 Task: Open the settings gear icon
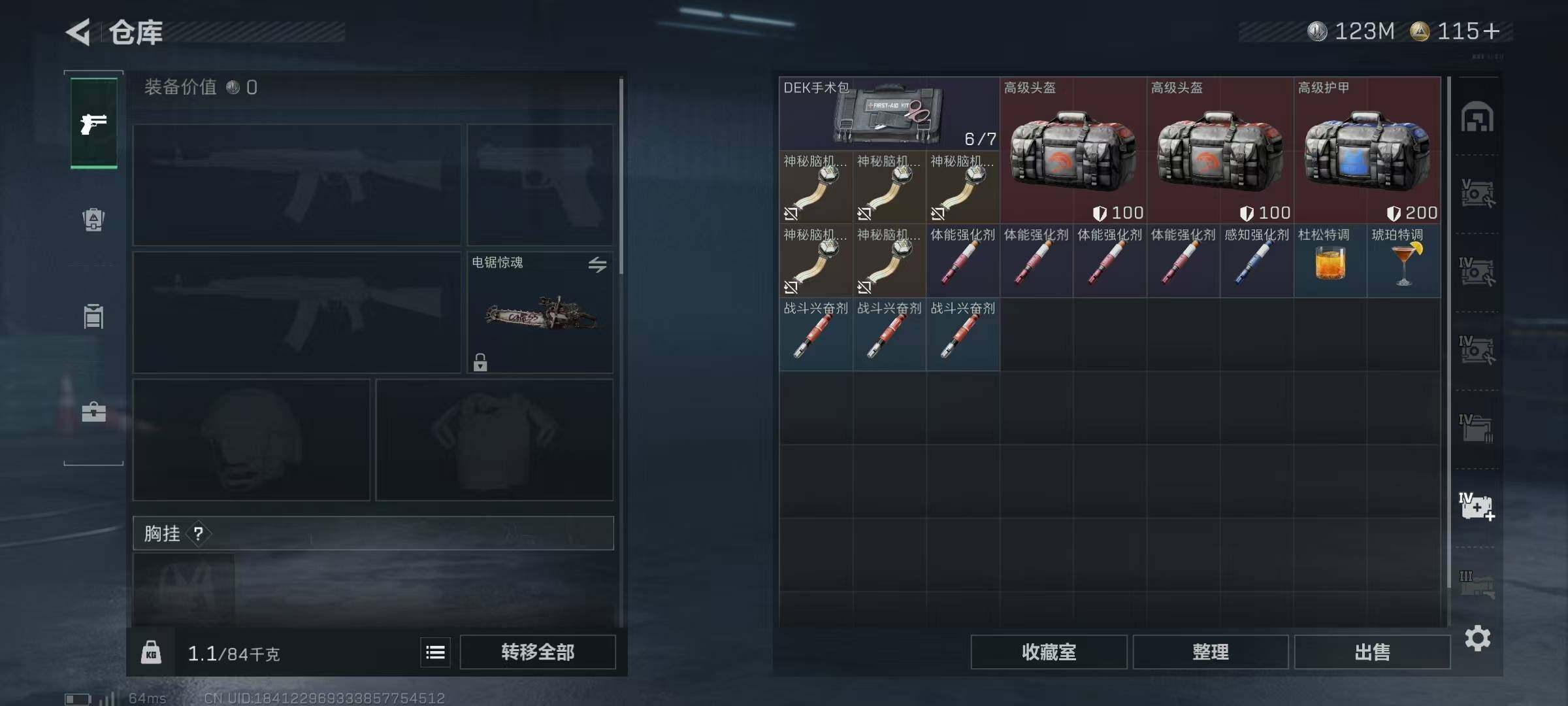(1477, 638)
